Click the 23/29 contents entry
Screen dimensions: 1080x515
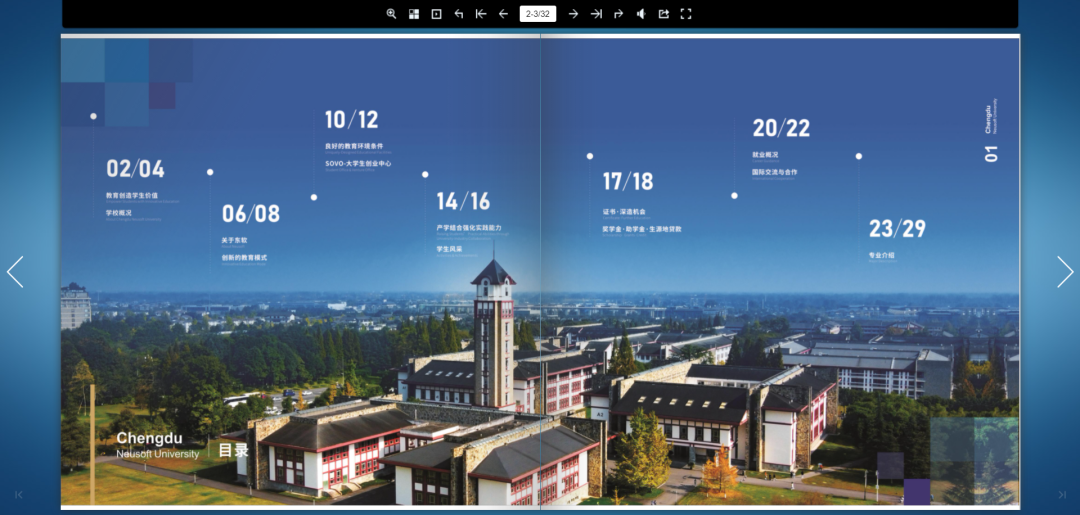click(897, 229)
